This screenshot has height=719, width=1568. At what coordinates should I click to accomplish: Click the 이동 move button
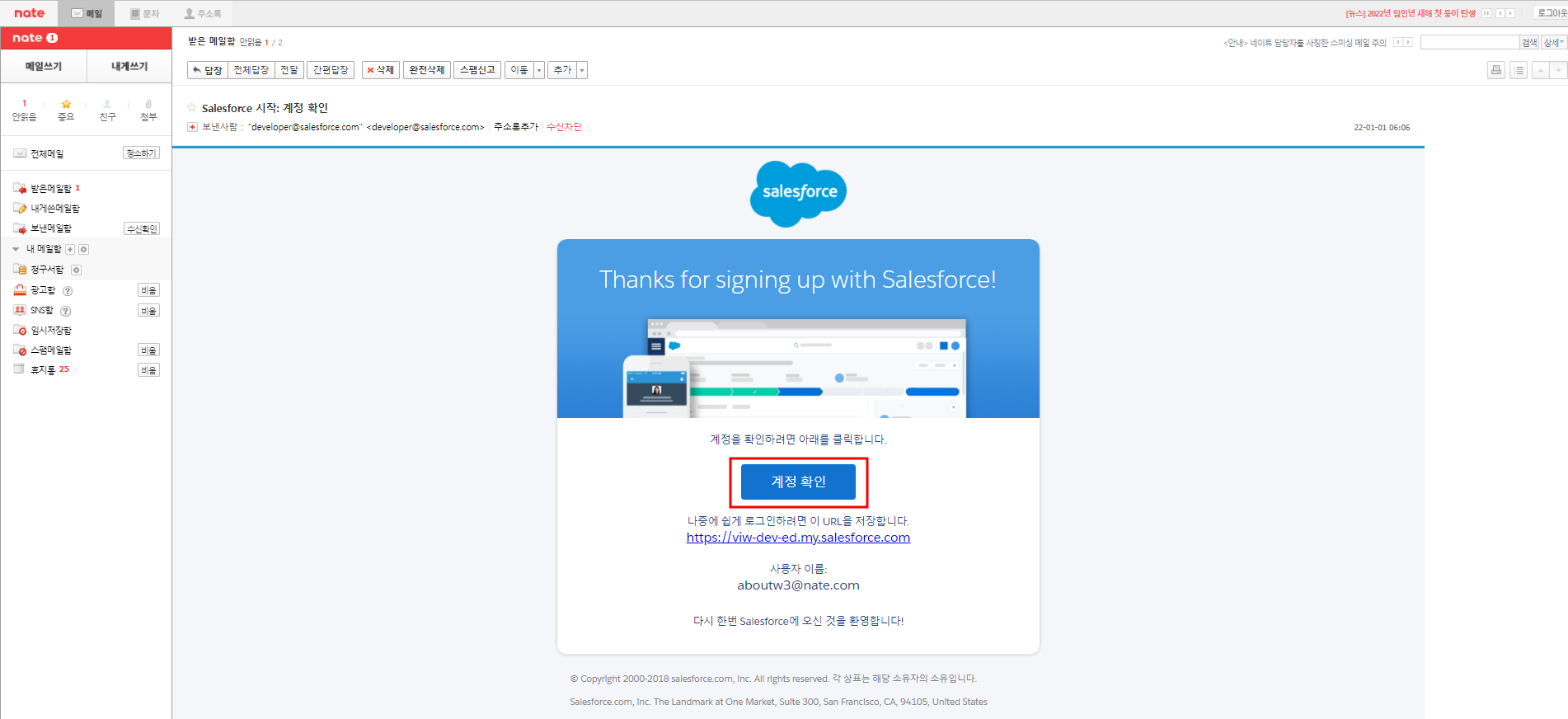coord(519,70)
